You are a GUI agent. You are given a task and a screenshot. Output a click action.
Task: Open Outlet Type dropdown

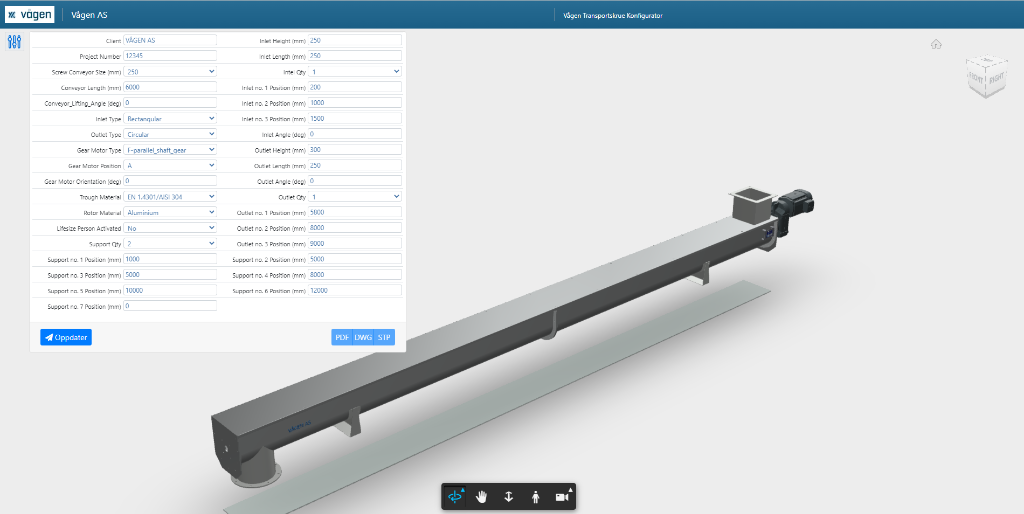coord(170,134)
